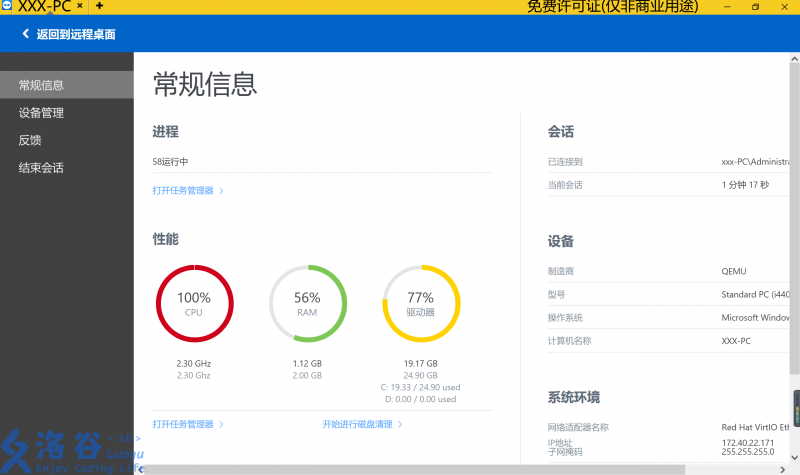Click the green RAM 56% gauge
800x475 pixels.
[307, 303]
